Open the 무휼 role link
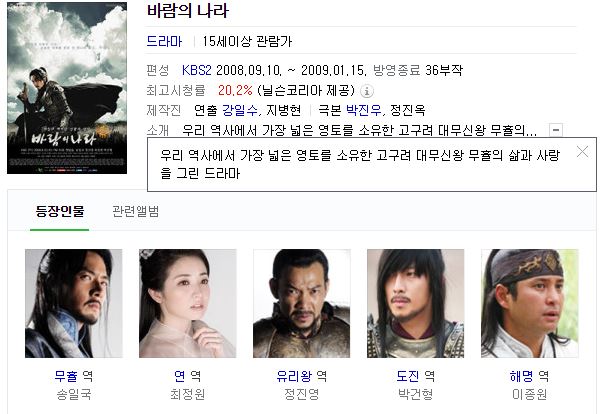The image size is (603, 414). 66,376
